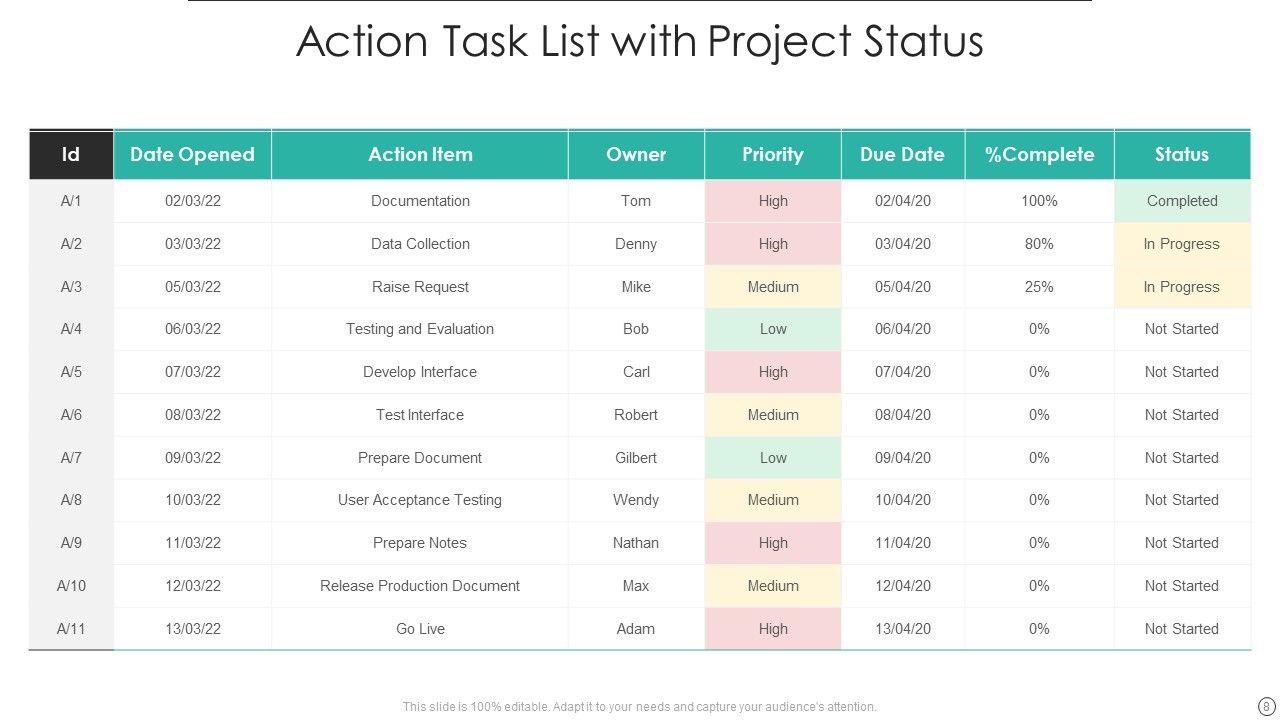Click the User Acceptance Testing cell
The height and width of the screenshot is (720, 1280).
pos(420,500)
